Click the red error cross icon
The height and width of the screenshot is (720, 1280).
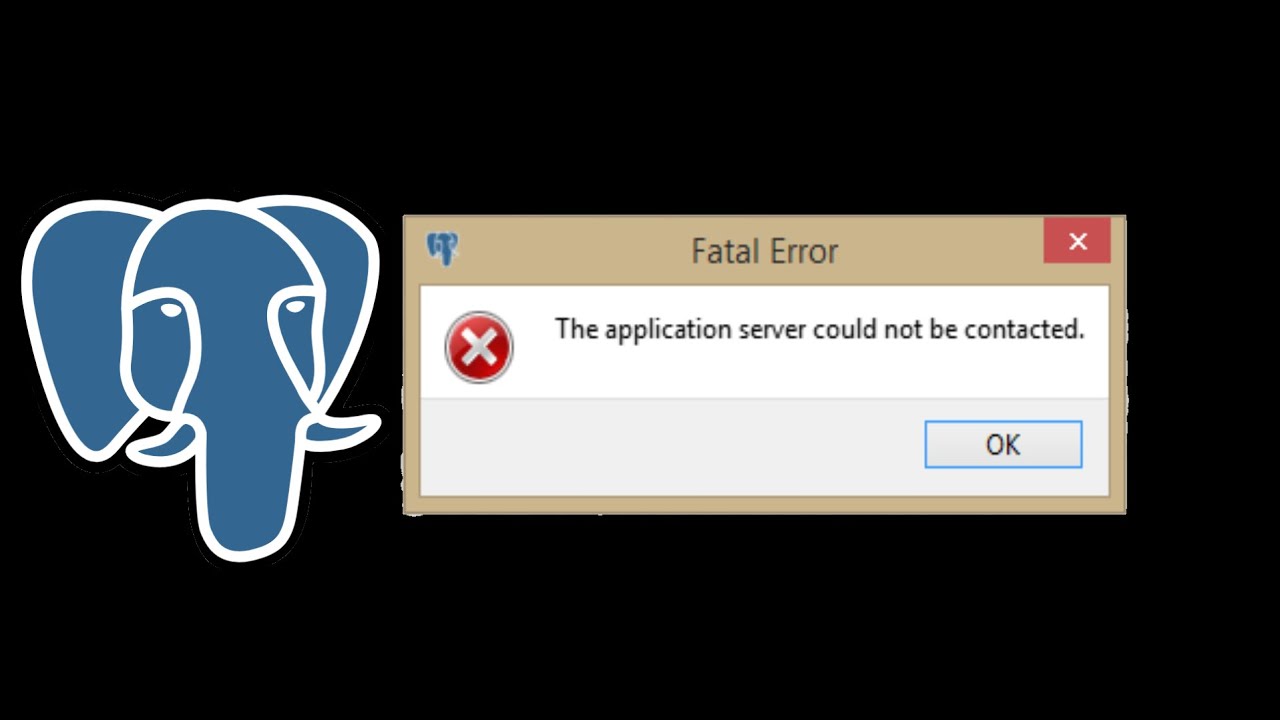pyautogui.click(x=479, y=347)
